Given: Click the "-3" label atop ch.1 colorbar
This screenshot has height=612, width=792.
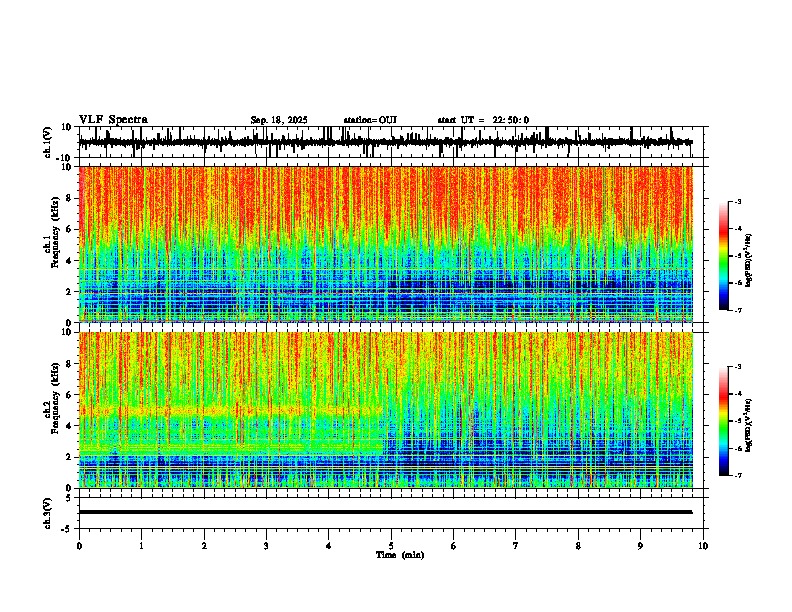Looking at the screenshot, I should click(x=737, y=201).
